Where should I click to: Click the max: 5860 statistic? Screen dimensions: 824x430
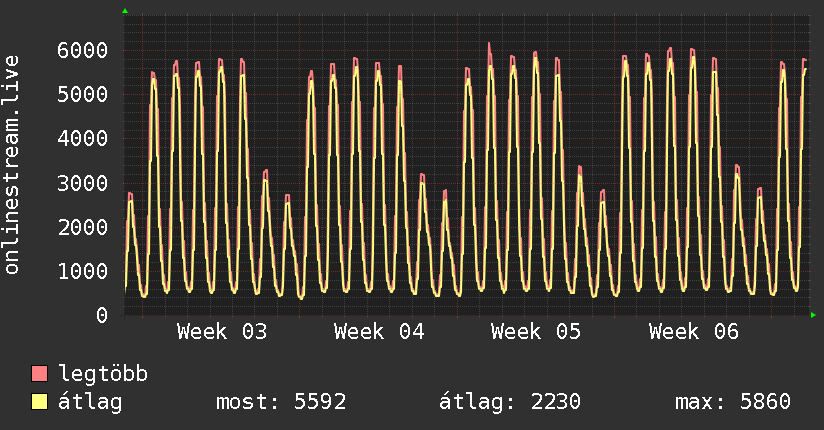click(733, 402)
